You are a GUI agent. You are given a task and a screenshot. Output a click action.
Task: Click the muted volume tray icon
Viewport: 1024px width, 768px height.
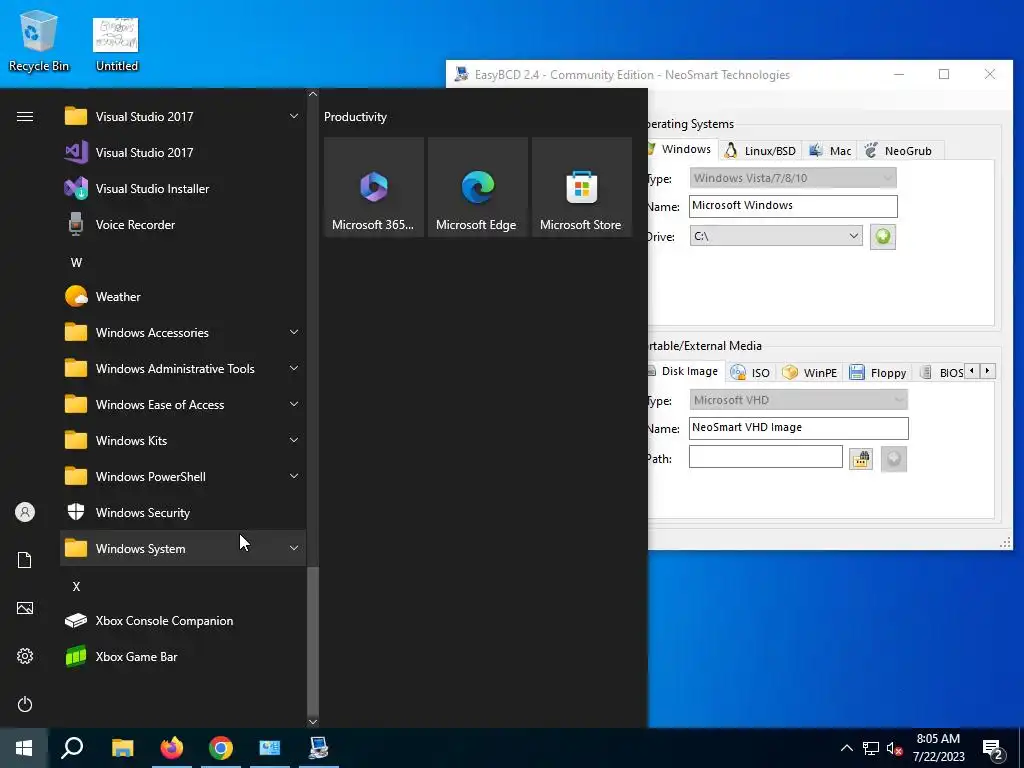(894, 748)
